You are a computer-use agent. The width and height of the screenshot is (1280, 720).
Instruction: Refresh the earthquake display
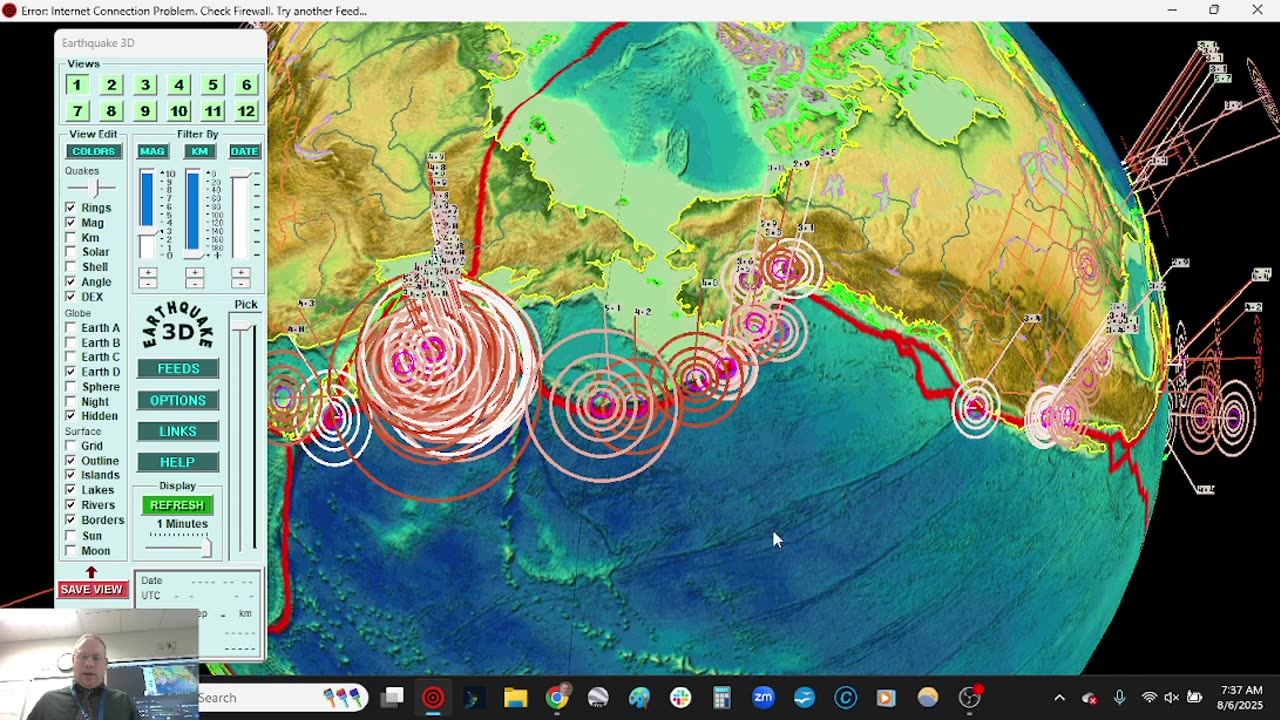[x=177, y=505]
